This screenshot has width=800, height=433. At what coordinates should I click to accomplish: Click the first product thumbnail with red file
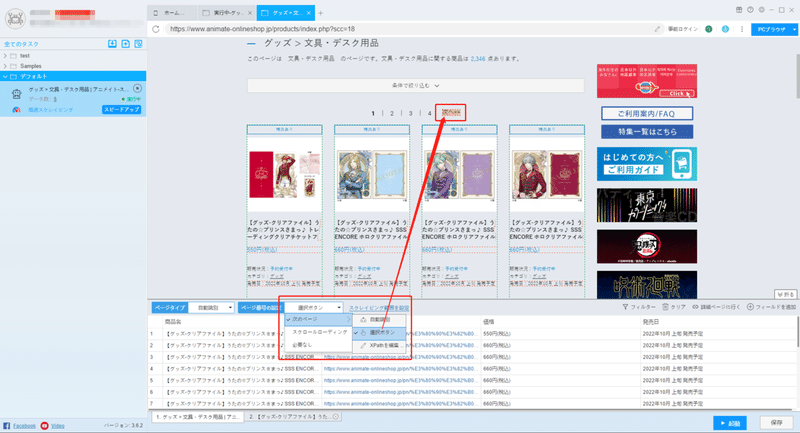point(285,174)
